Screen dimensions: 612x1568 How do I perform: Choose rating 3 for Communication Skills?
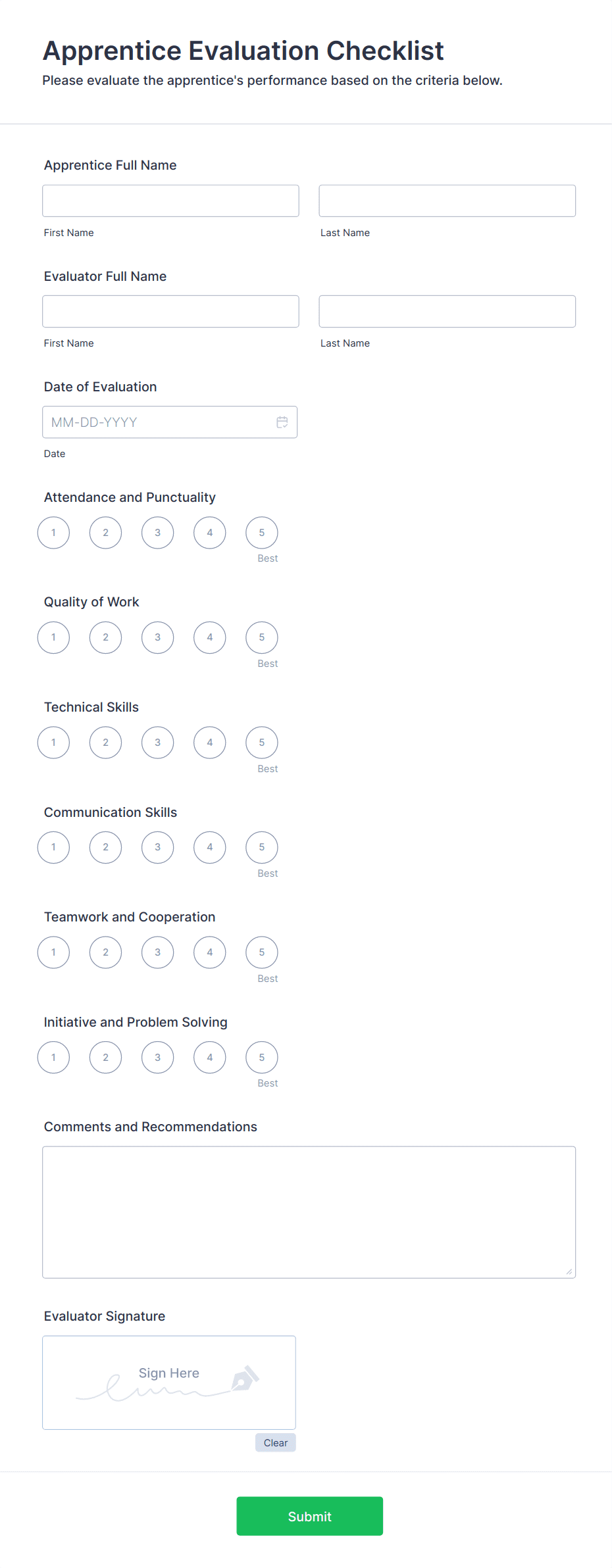(x=157, y=847)
